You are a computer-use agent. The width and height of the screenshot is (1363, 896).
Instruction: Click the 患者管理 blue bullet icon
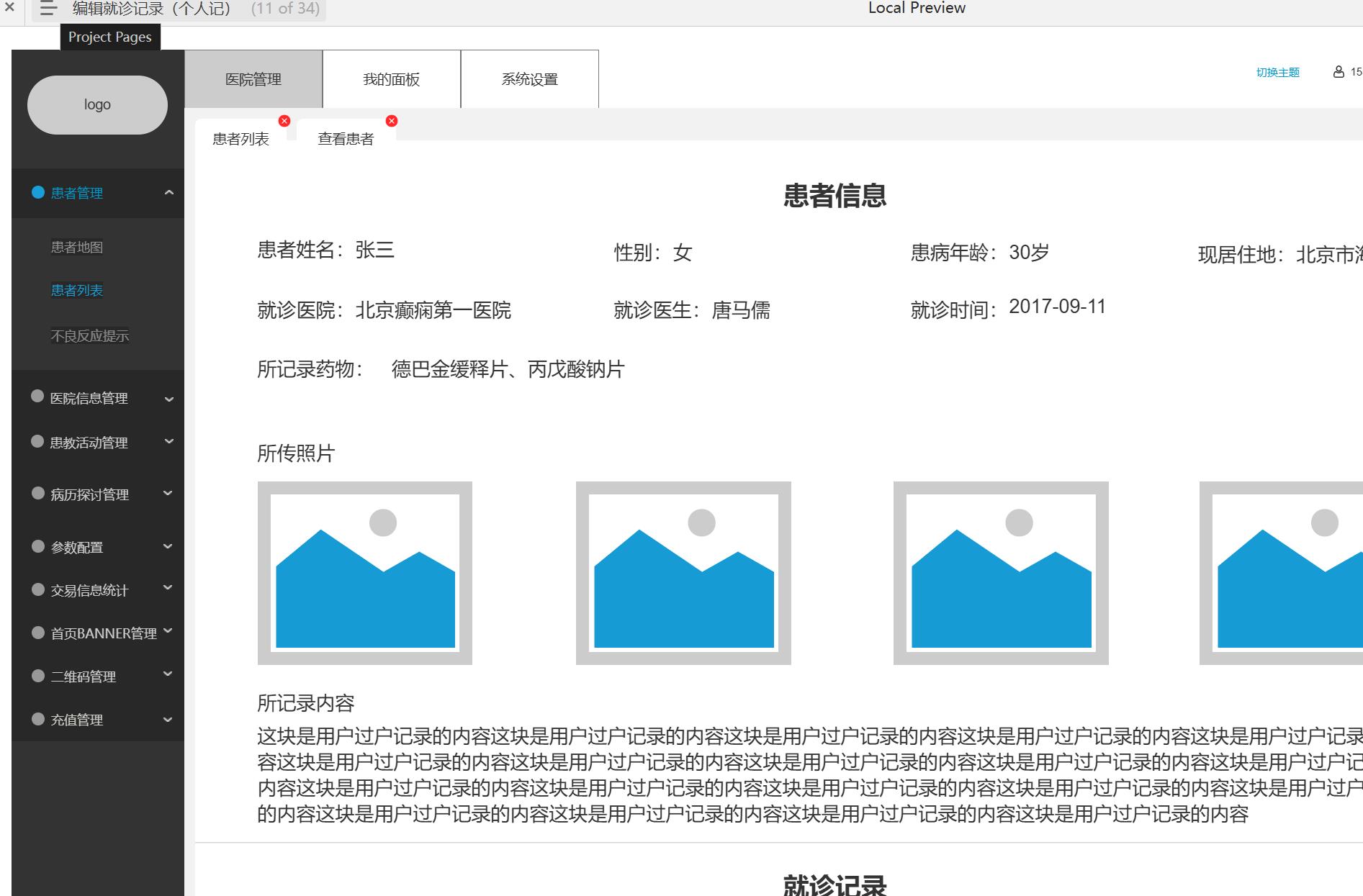coord(38,192)
